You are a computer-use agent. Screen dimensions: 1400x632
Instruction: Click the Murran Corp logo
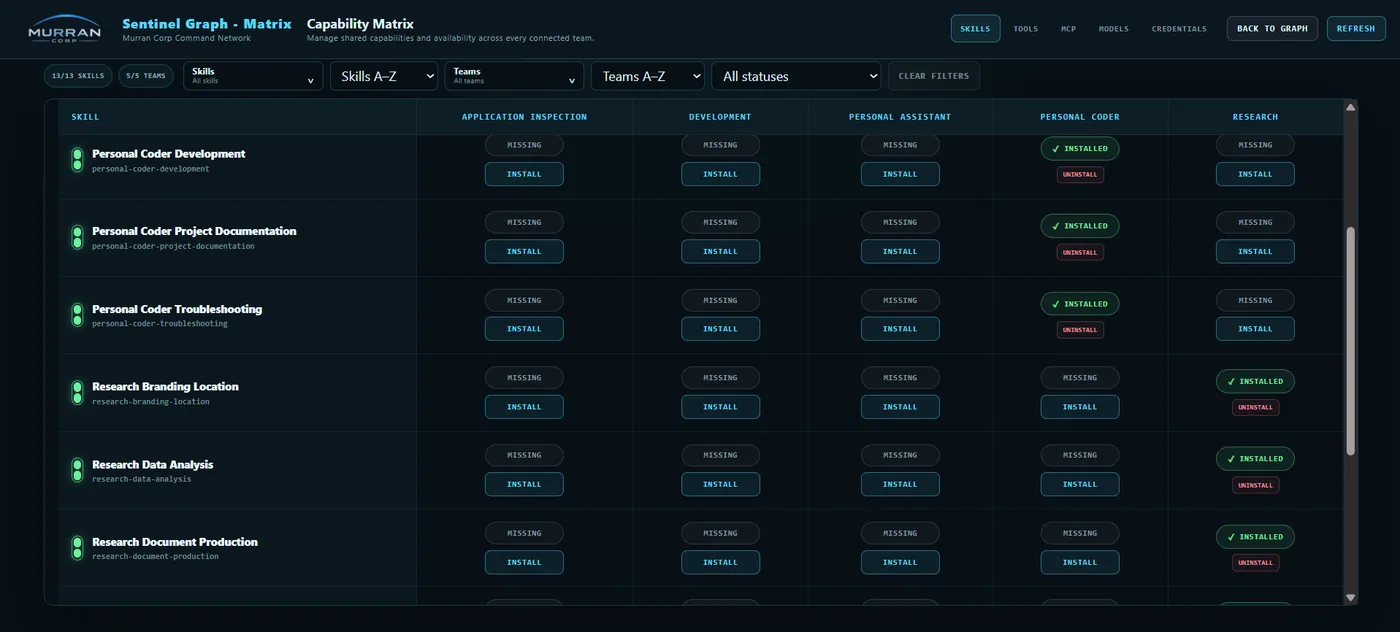pos(64,28)
